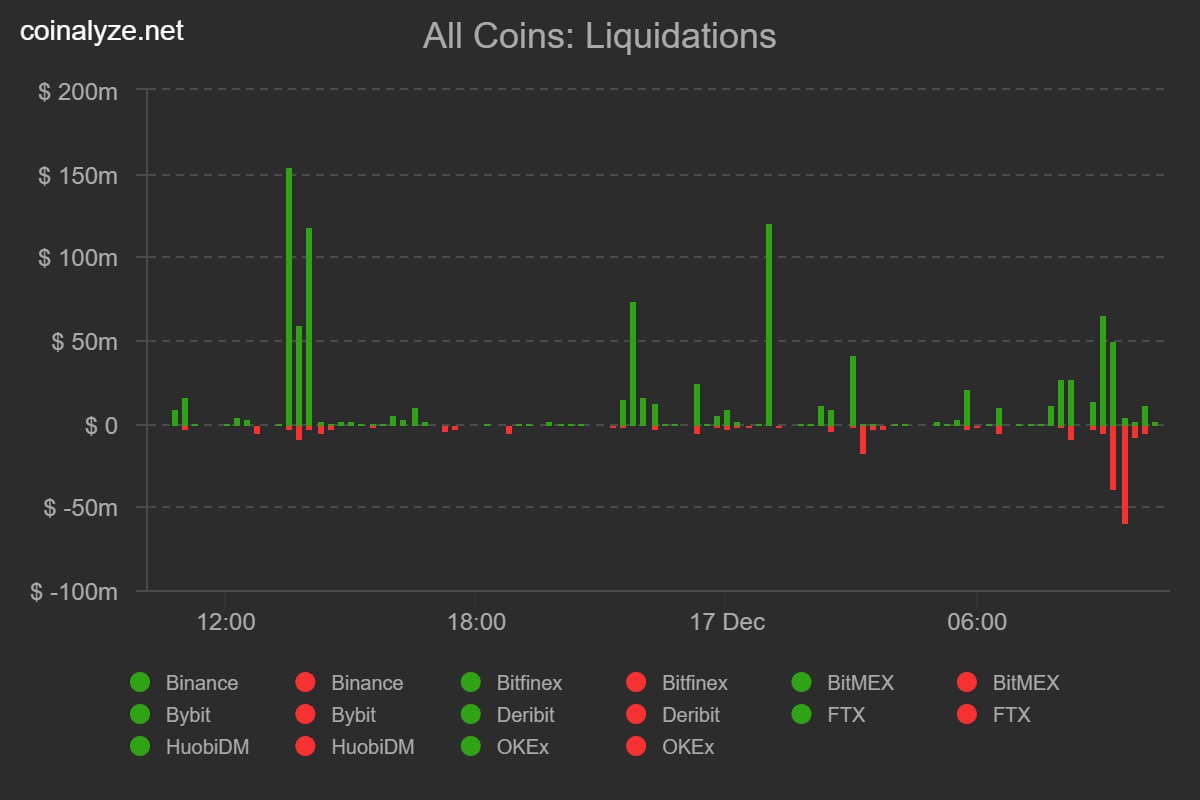
Task: Toggle the green Binance legend dot
Action: point(140,683)
